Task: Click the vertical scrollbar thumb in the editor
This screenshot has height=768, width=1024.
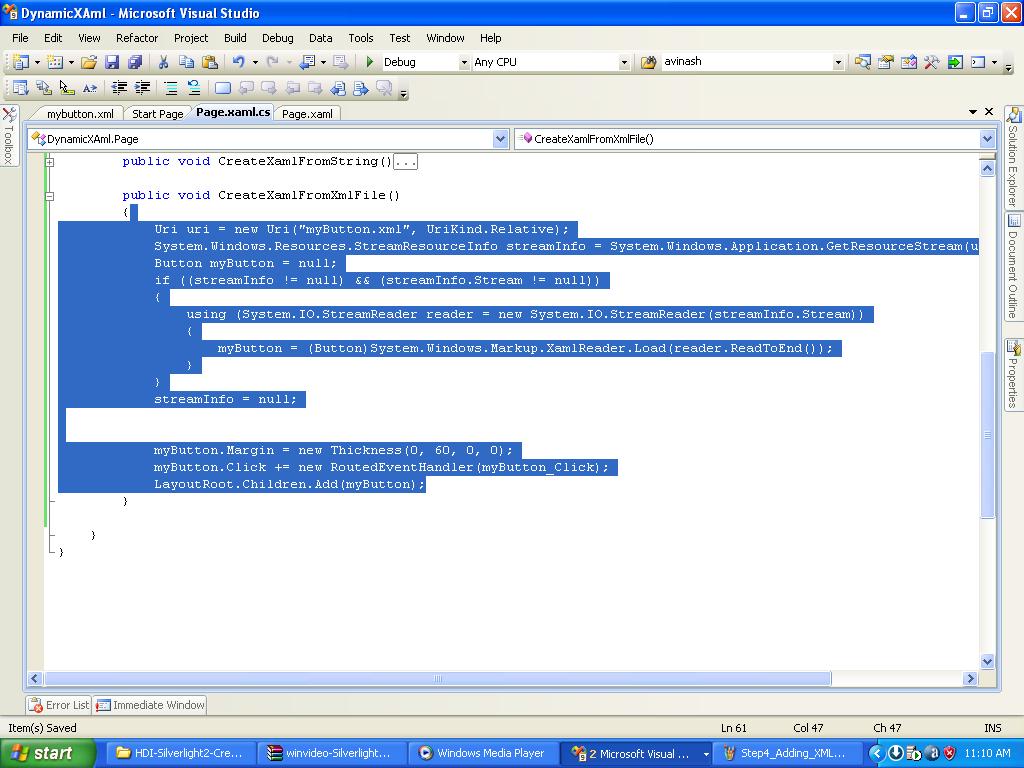Action: click(x=987, y=435)
